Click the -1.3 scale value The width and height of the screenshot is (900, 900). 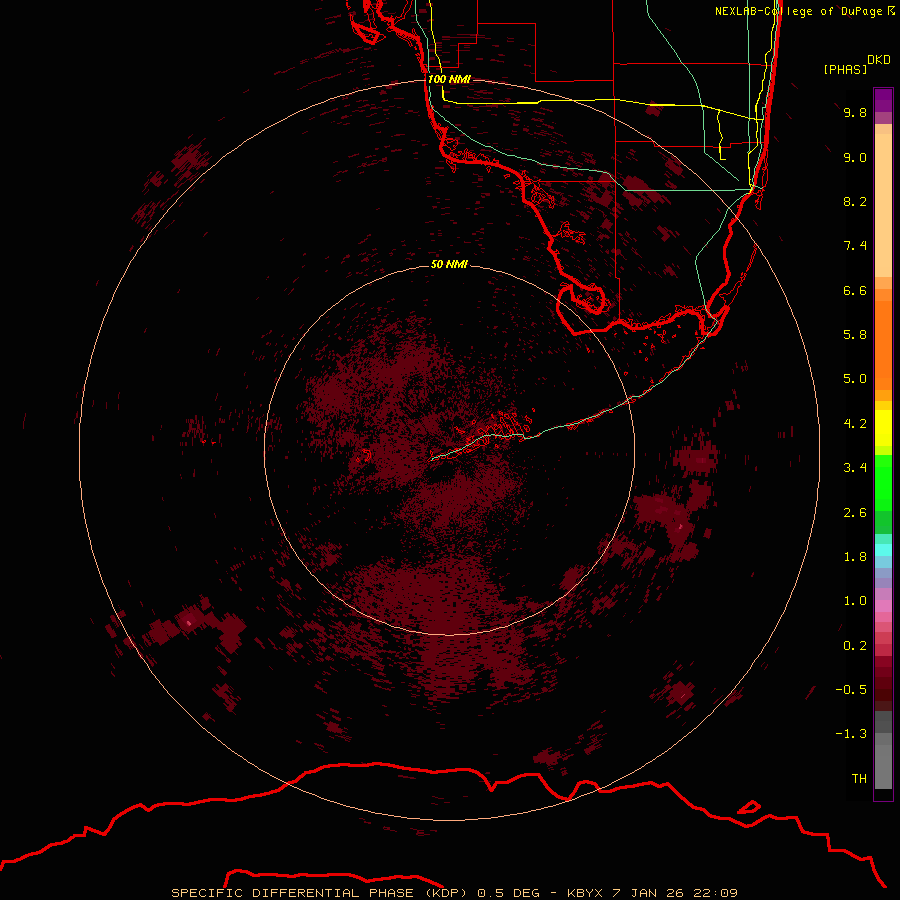[x=851, y=734]
